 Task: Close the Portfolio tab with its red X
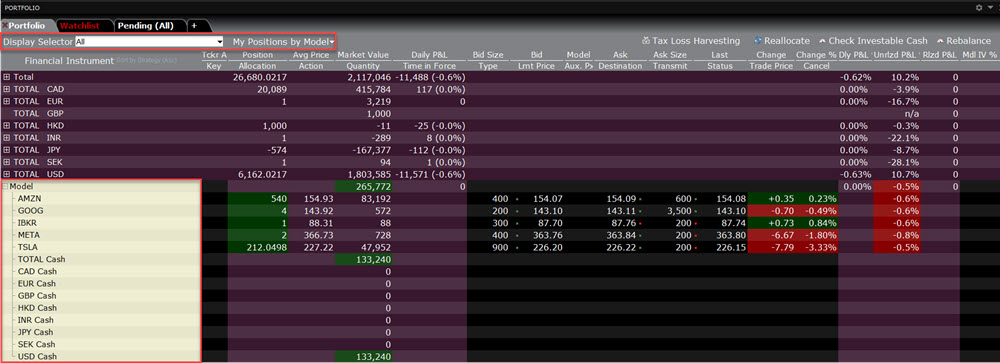tap(4, 26)
